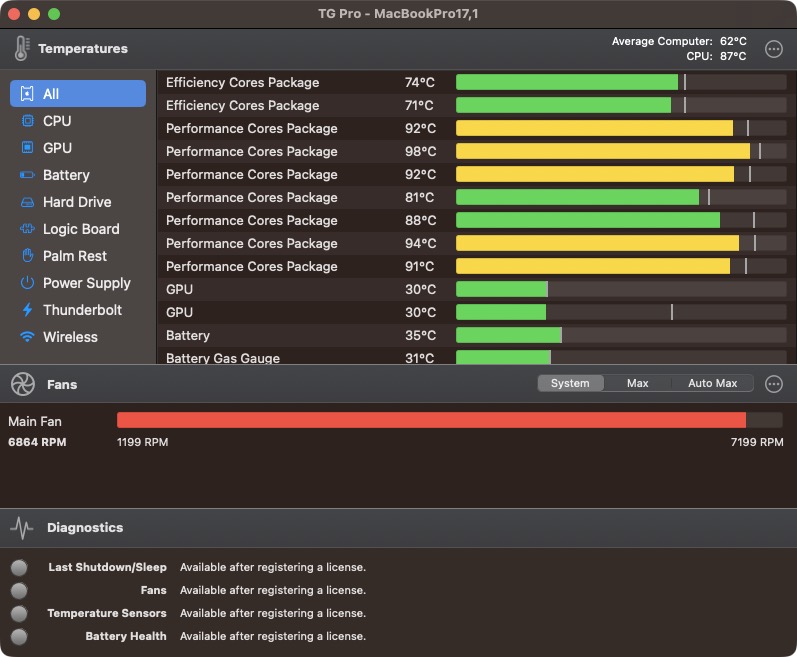The width and height of the screenshot is (797, 657).
Task: Click the Power Supply icon
Action: coord(27,283)
